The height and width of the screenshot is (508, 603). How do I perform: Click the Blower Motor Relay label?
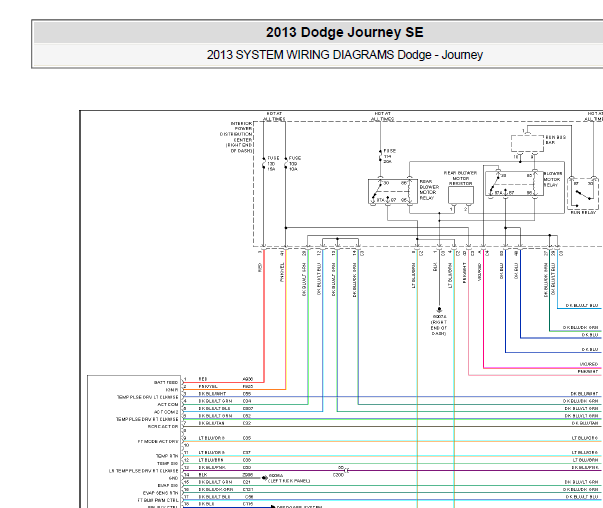tap(553, 180)
